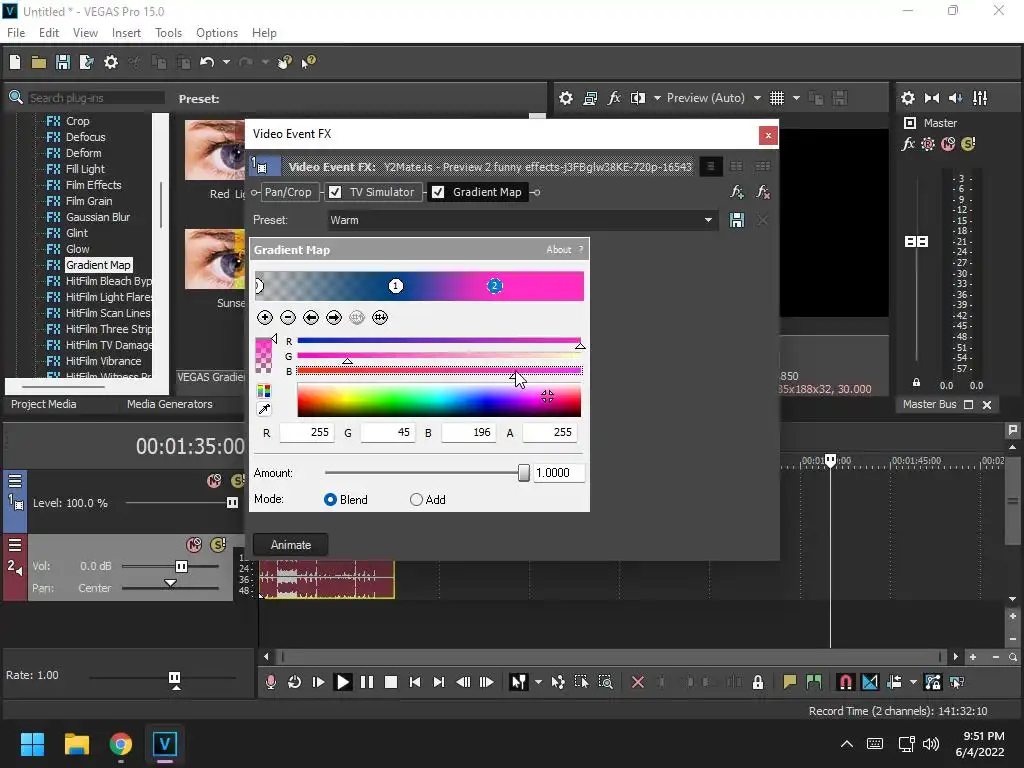Click the Animate button
Viewport: 1024px width, 768px height.
tap(291, 545)
